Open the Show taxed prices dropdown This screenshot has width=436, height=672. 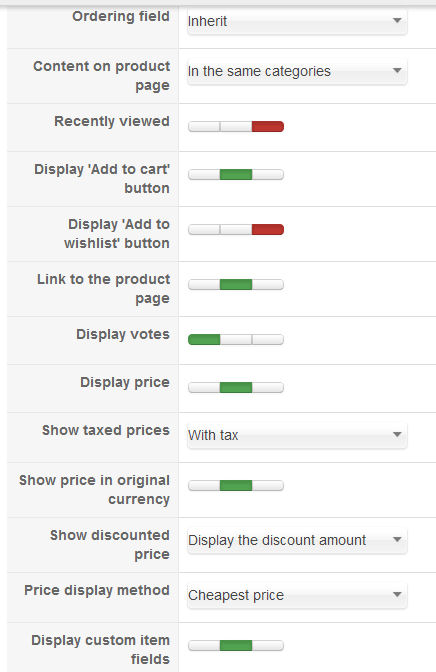[x=297, y=435]
